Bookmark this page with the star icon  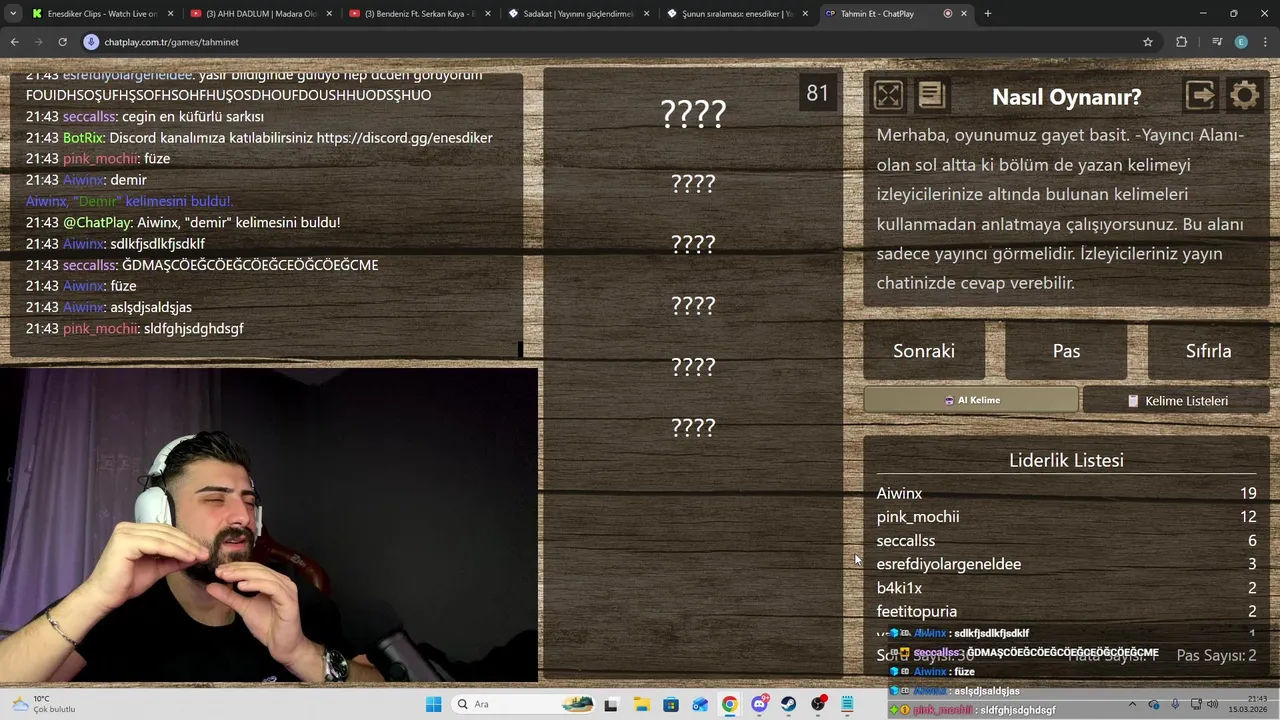click(x=1148, y=42)
